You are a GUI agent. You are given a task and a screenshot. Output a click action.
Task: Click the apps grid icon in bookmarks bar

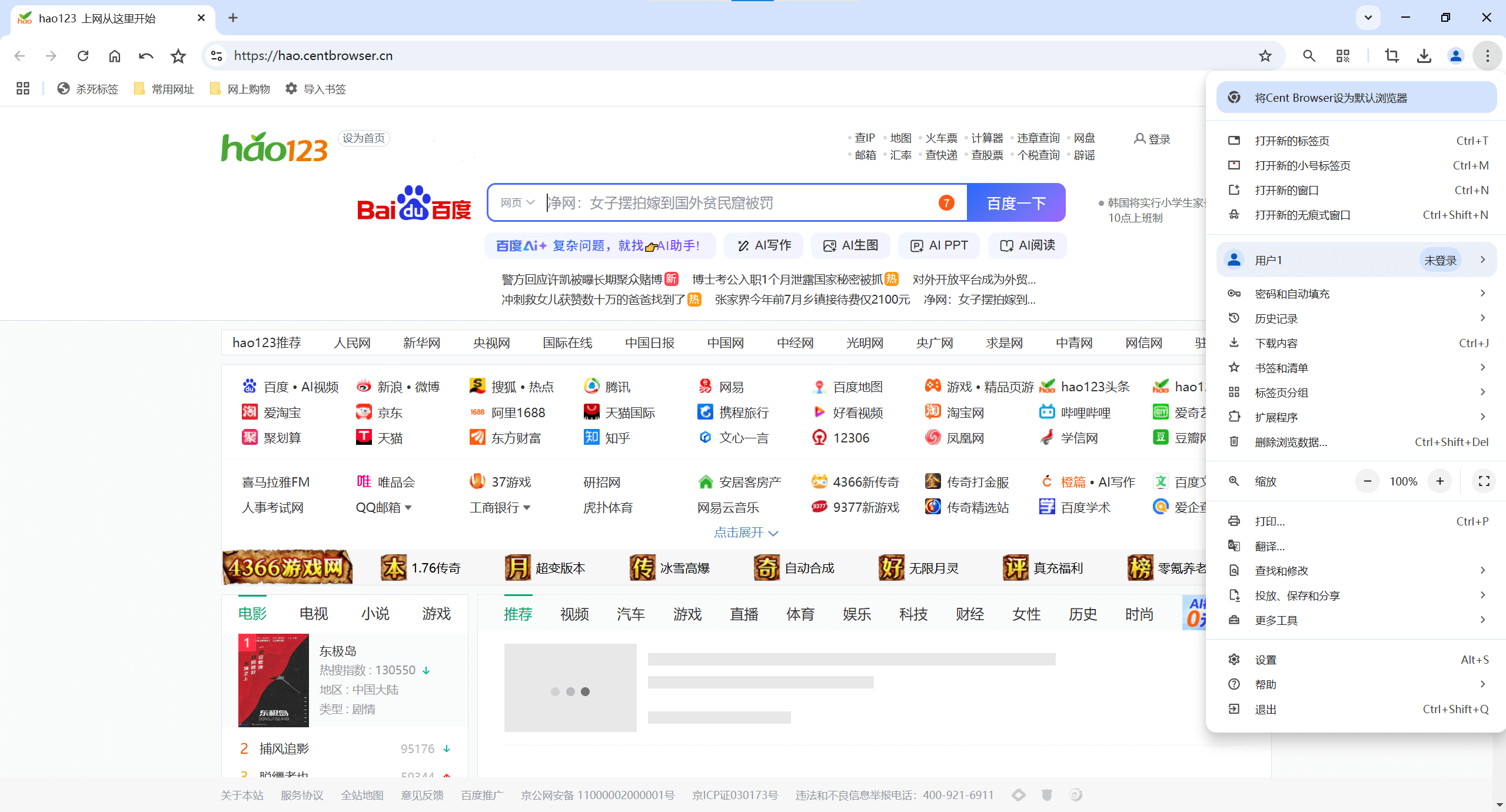coord(23,89)
